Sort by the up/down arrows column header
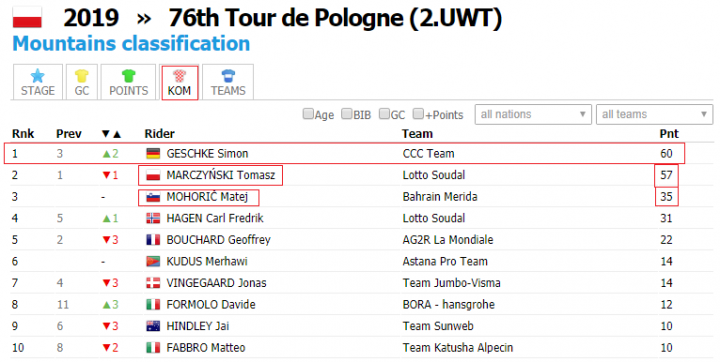This screenshot has width=720, height=362. click(111, 134)
